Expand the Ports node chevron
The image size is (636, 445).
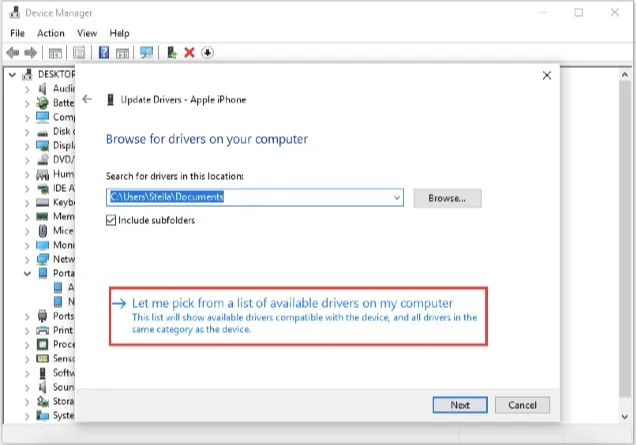27,316
